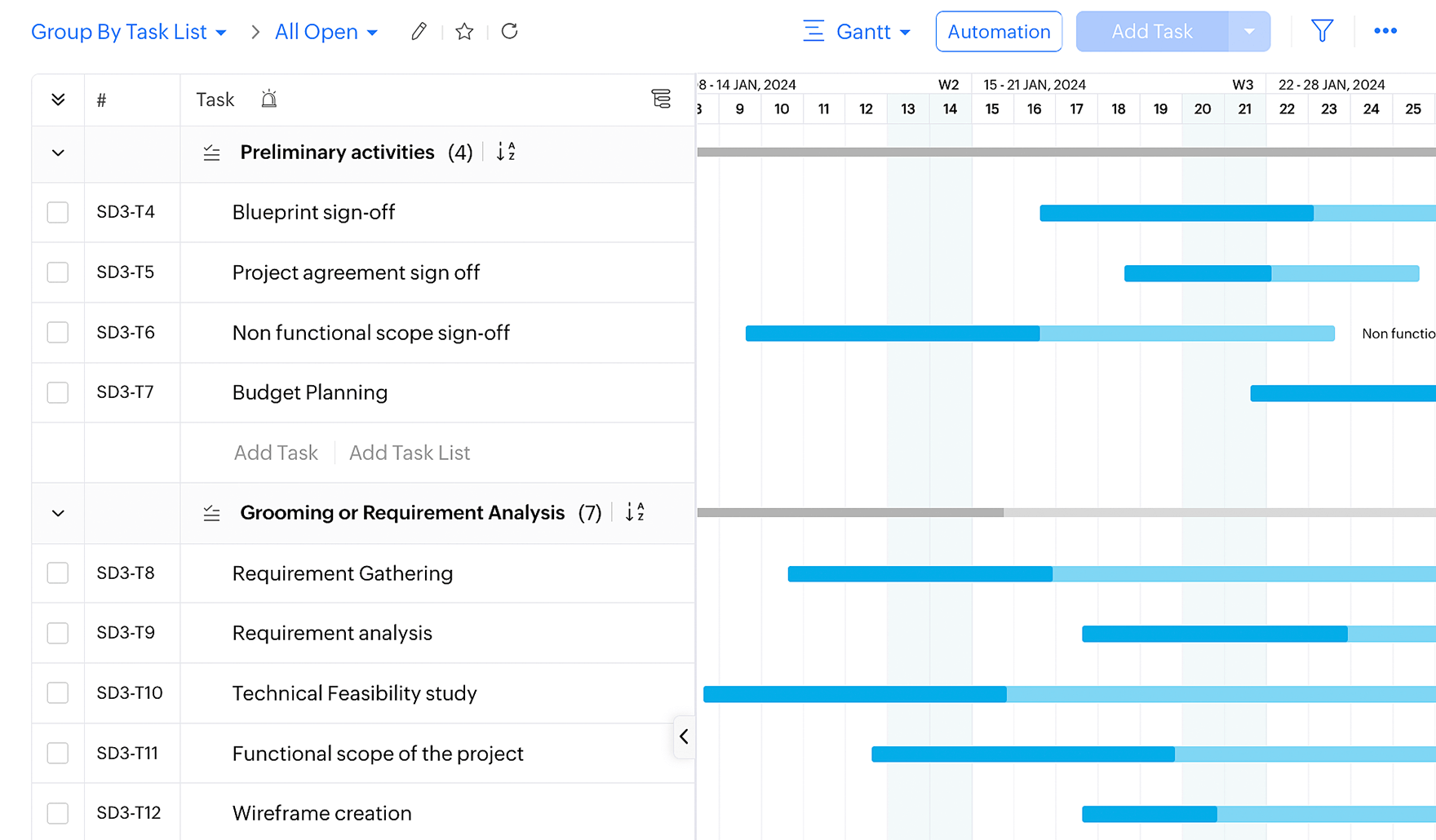This screenshot has height=840, width=1436.
Task: Click the Automation button
Action: pos(999,32)
